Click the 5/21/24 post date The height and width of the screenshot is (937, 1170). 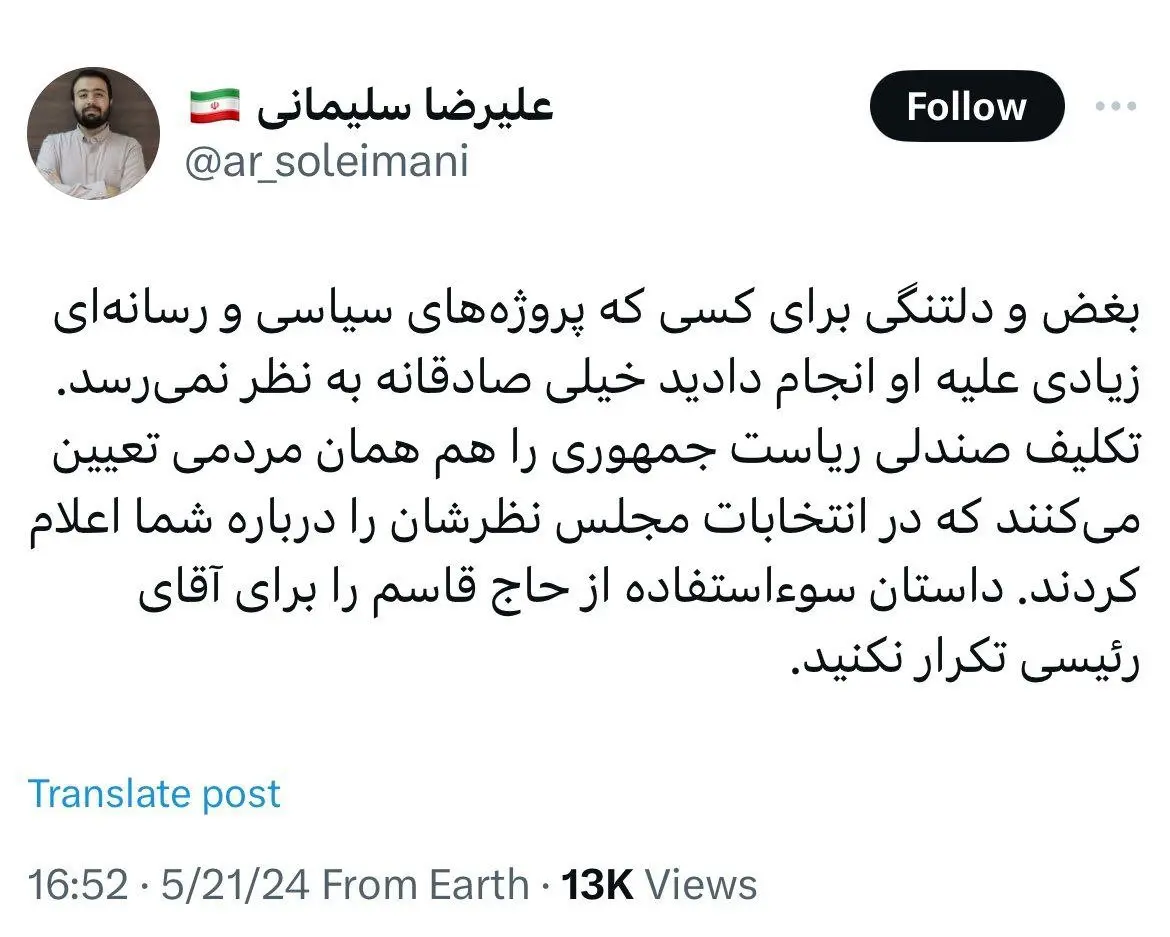coord(232,885)
